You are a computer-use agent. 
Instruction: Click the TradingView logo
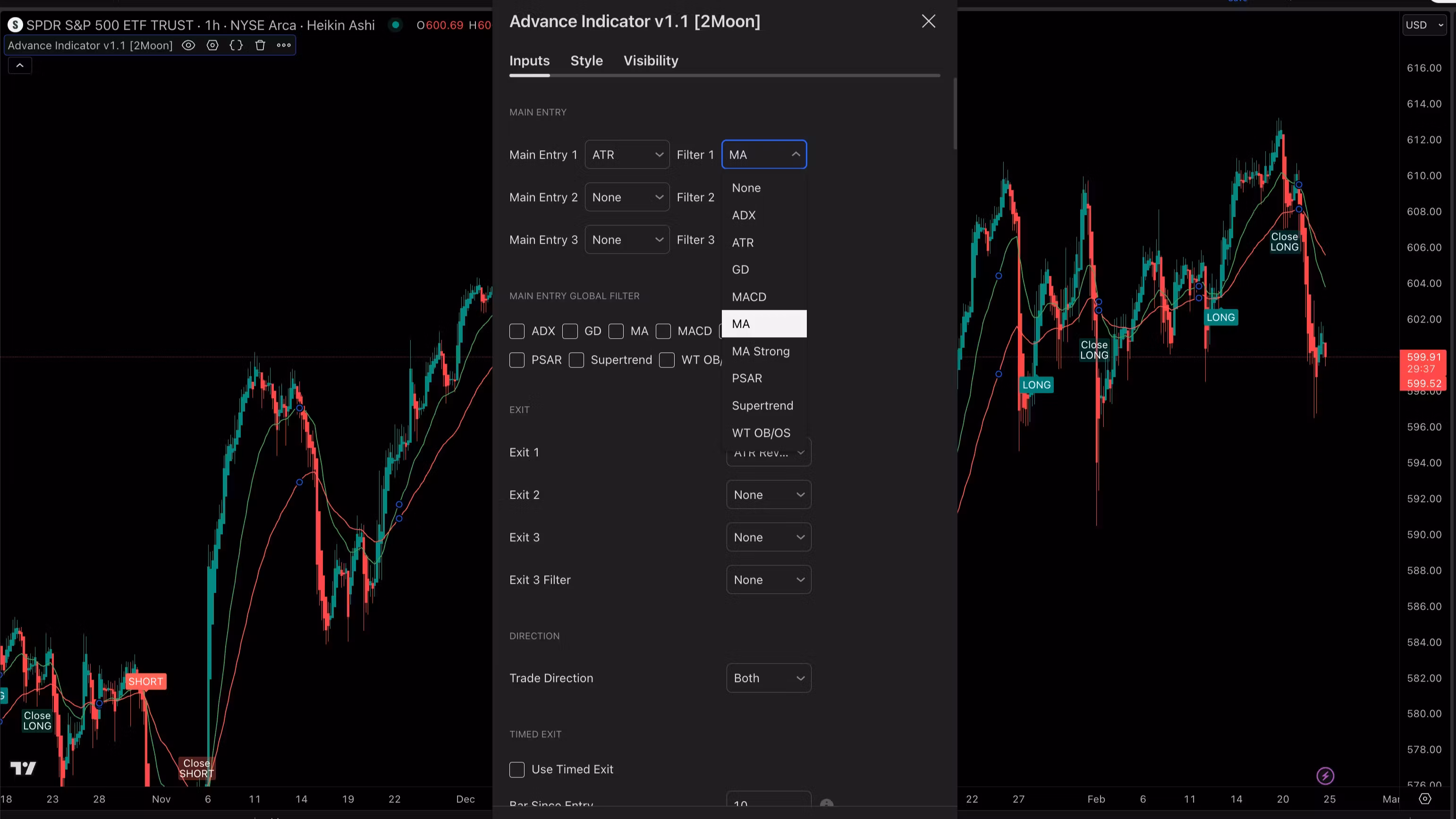tap(23, 768)
